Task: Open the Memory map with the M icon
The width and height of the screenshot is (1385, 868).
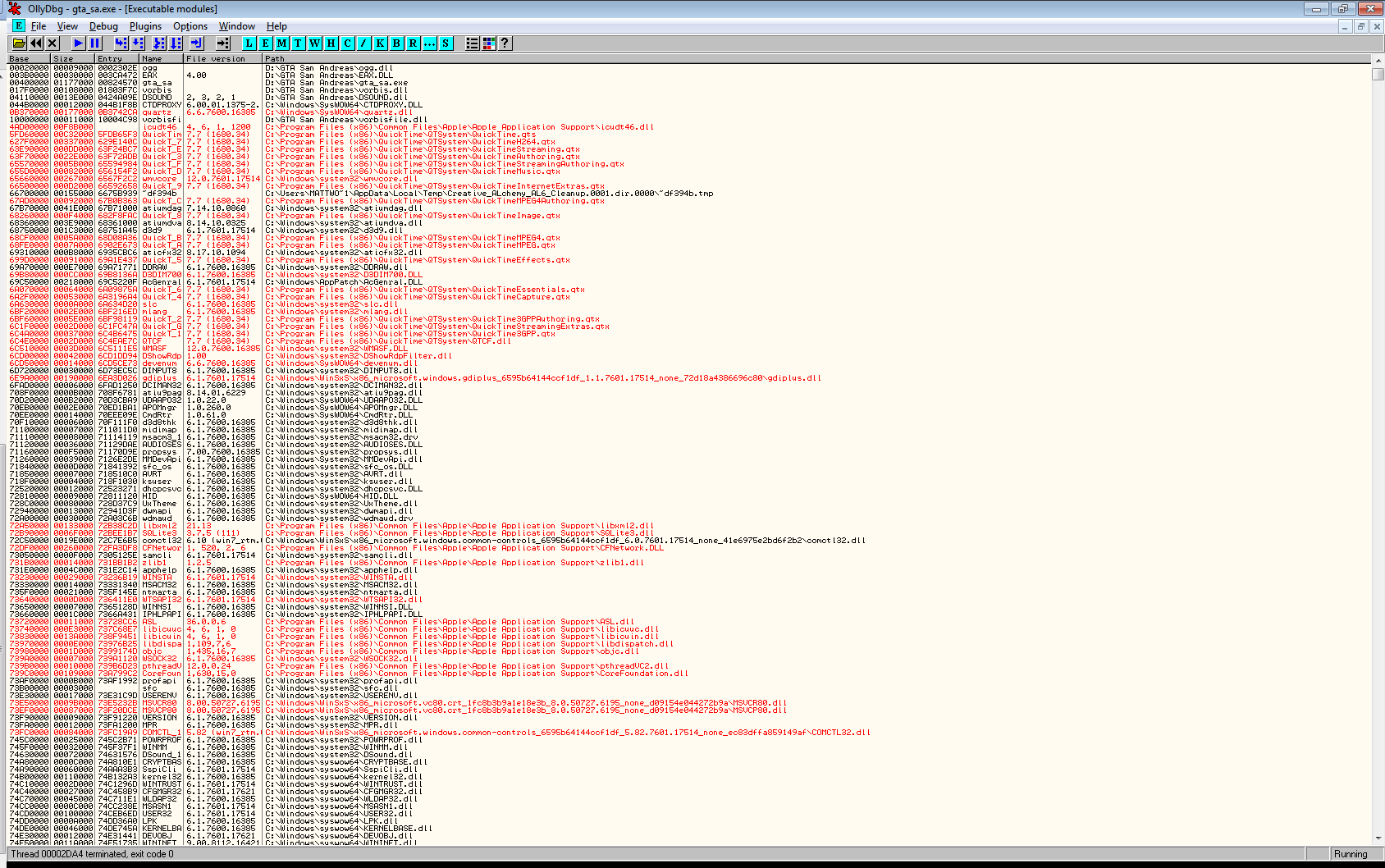Action: click(x=281, y=43)
